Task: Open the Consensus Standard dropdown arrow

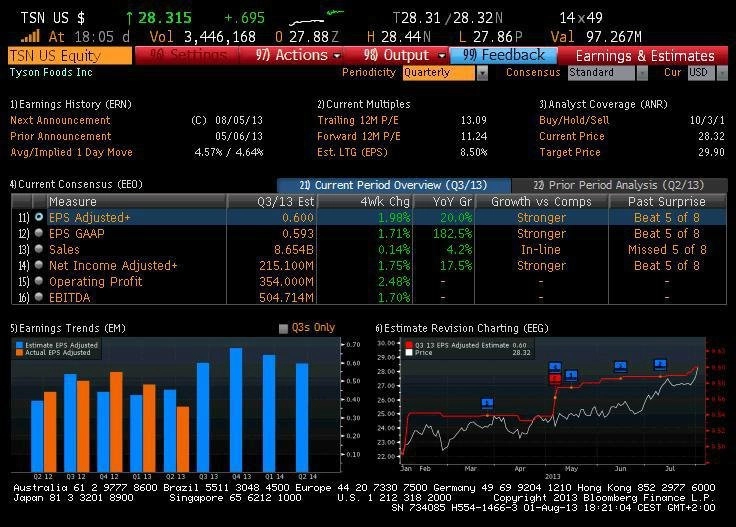Action: pos(642,73)
